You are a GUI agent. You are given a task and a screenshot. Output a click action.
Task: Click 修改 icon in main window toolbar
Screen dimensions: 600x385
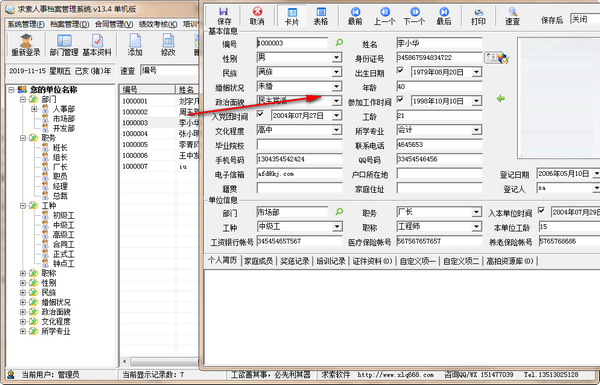click(168, 45)
